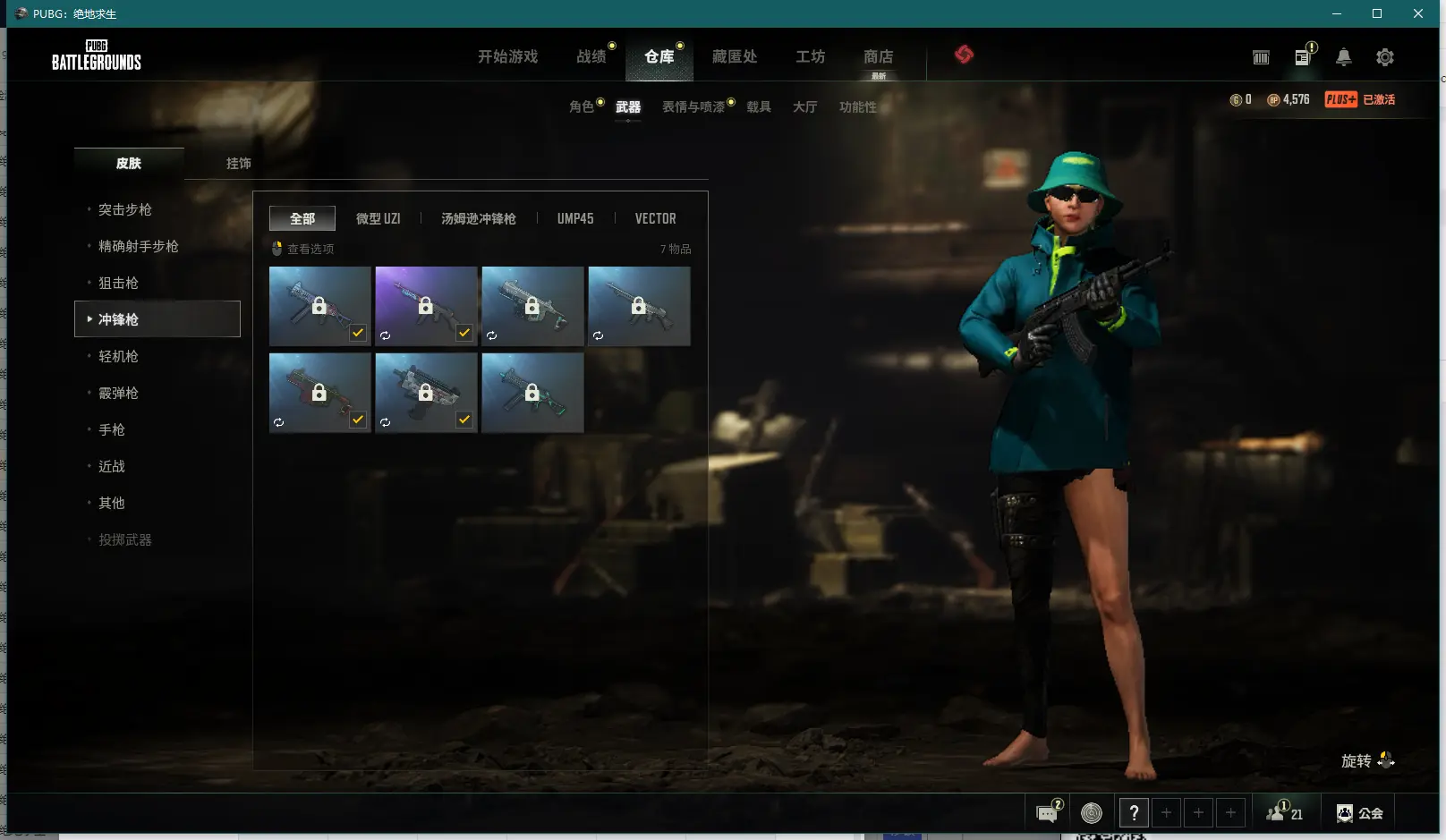Screen dimensions: 1446x840
Task: Select the 皮肤 tab
Action: pyautogui.click(x=129, y=163)
